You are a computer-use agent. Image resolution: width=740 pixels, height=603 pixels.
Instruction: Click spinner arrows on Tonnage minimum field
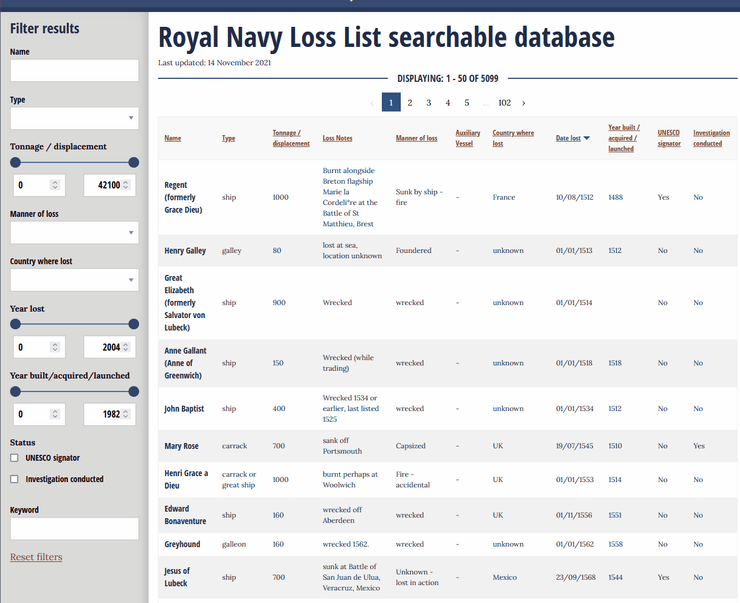click(x=56, y=185)
